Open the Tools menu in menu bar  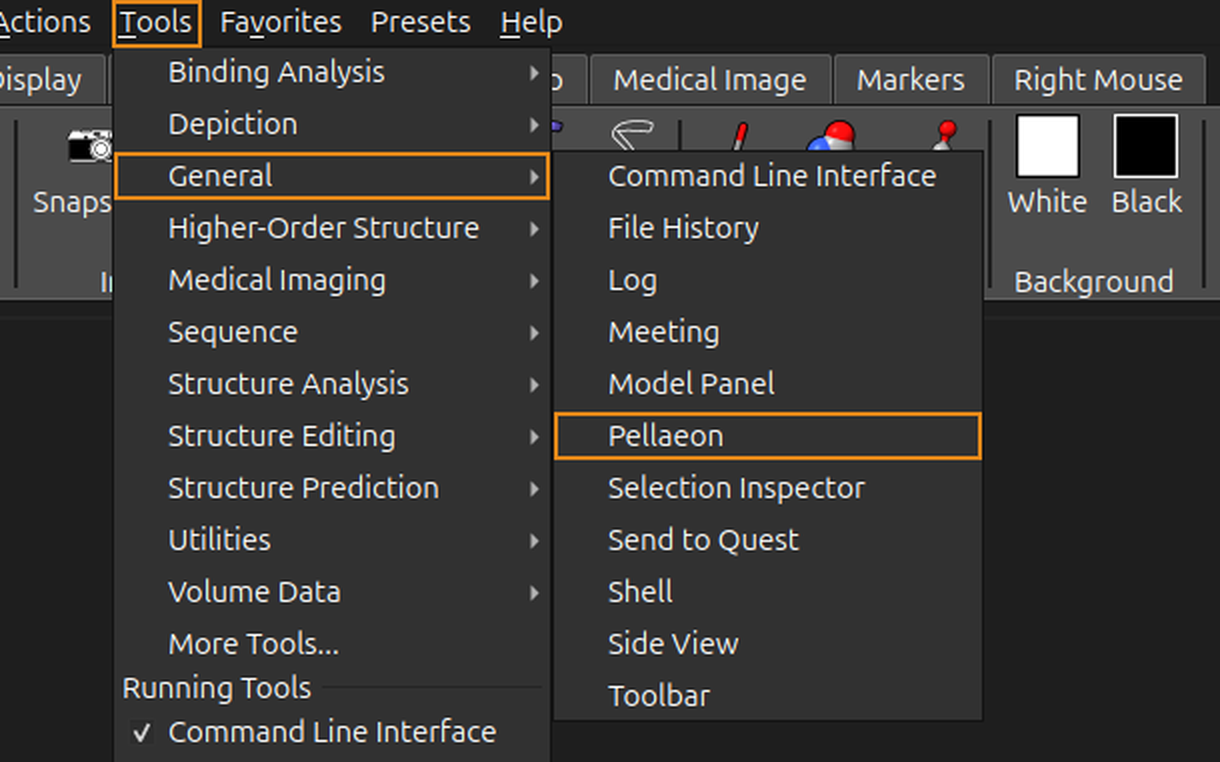pos(157,22)
